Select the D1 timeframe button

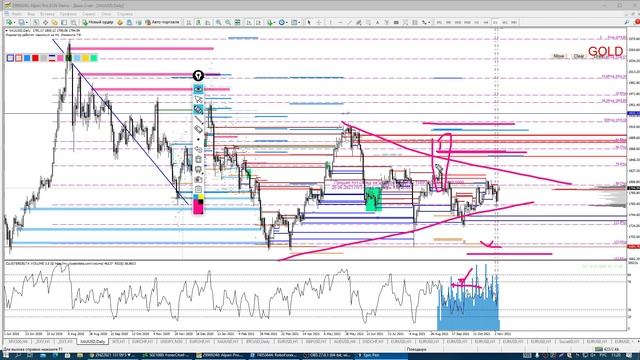[495, 22]
